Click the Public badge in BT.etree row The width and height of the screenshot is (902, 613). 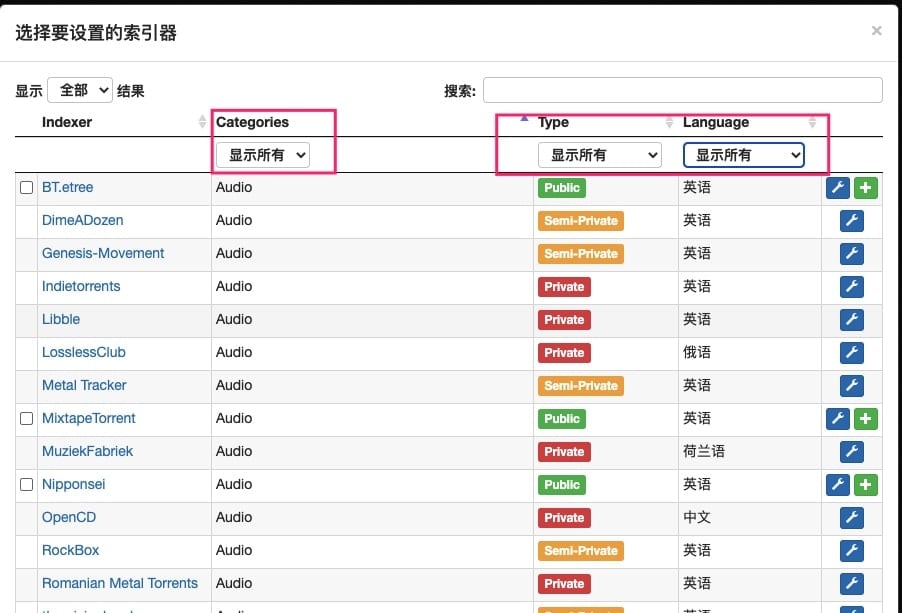pos(562,188)
